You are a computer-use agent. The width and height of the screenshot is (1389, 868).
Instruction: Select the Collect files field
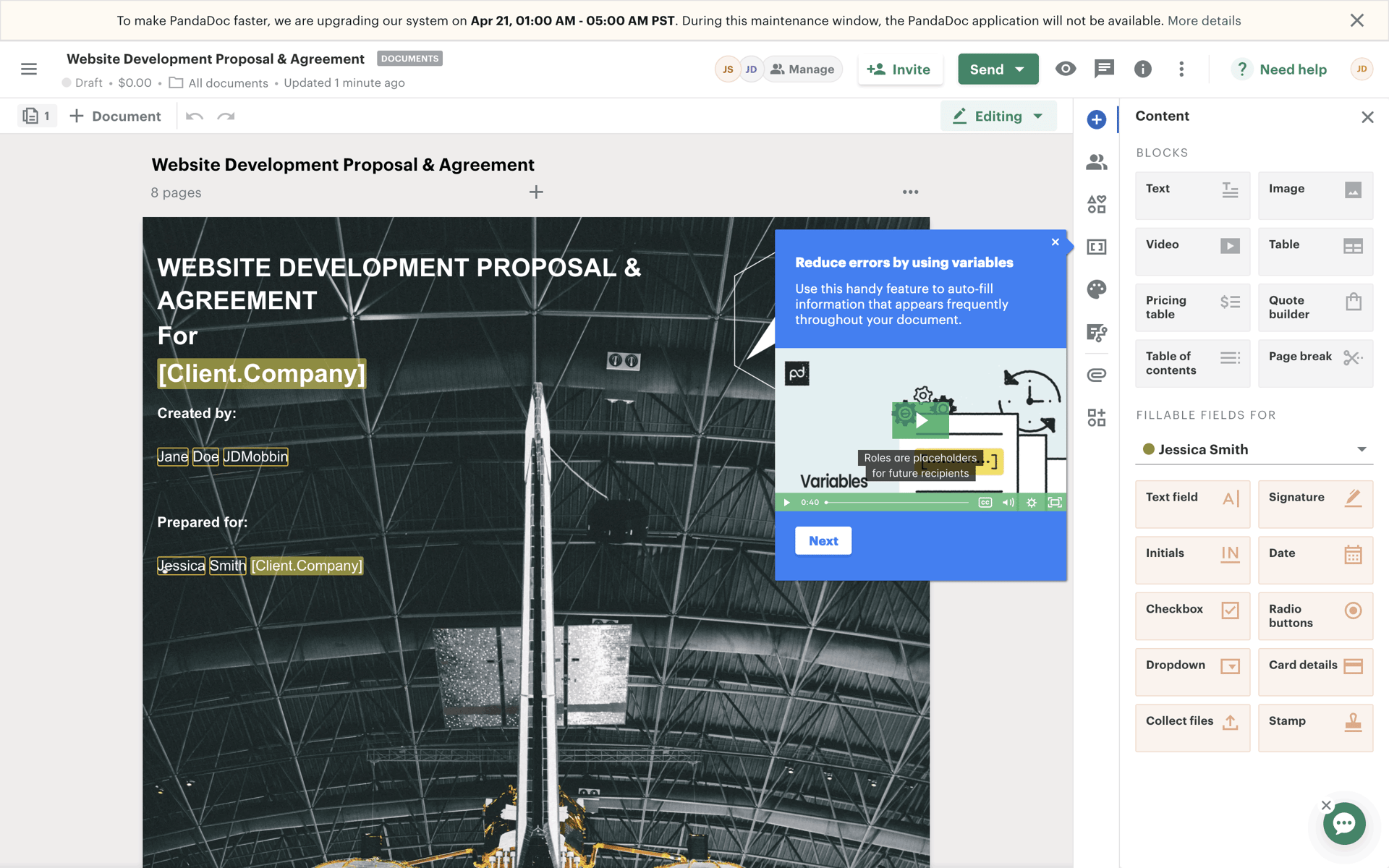1192,728
